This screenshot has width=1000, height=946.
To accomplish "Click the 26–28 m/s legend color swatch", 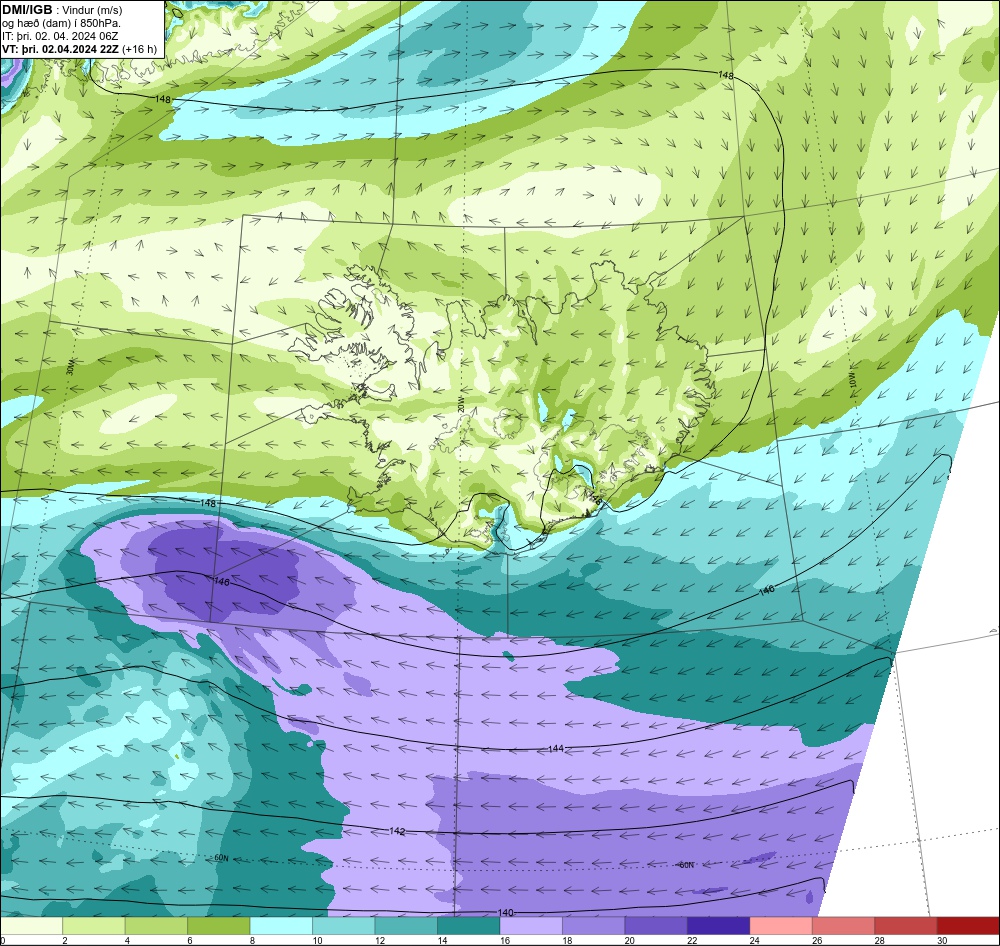I will tap(844, 926).
